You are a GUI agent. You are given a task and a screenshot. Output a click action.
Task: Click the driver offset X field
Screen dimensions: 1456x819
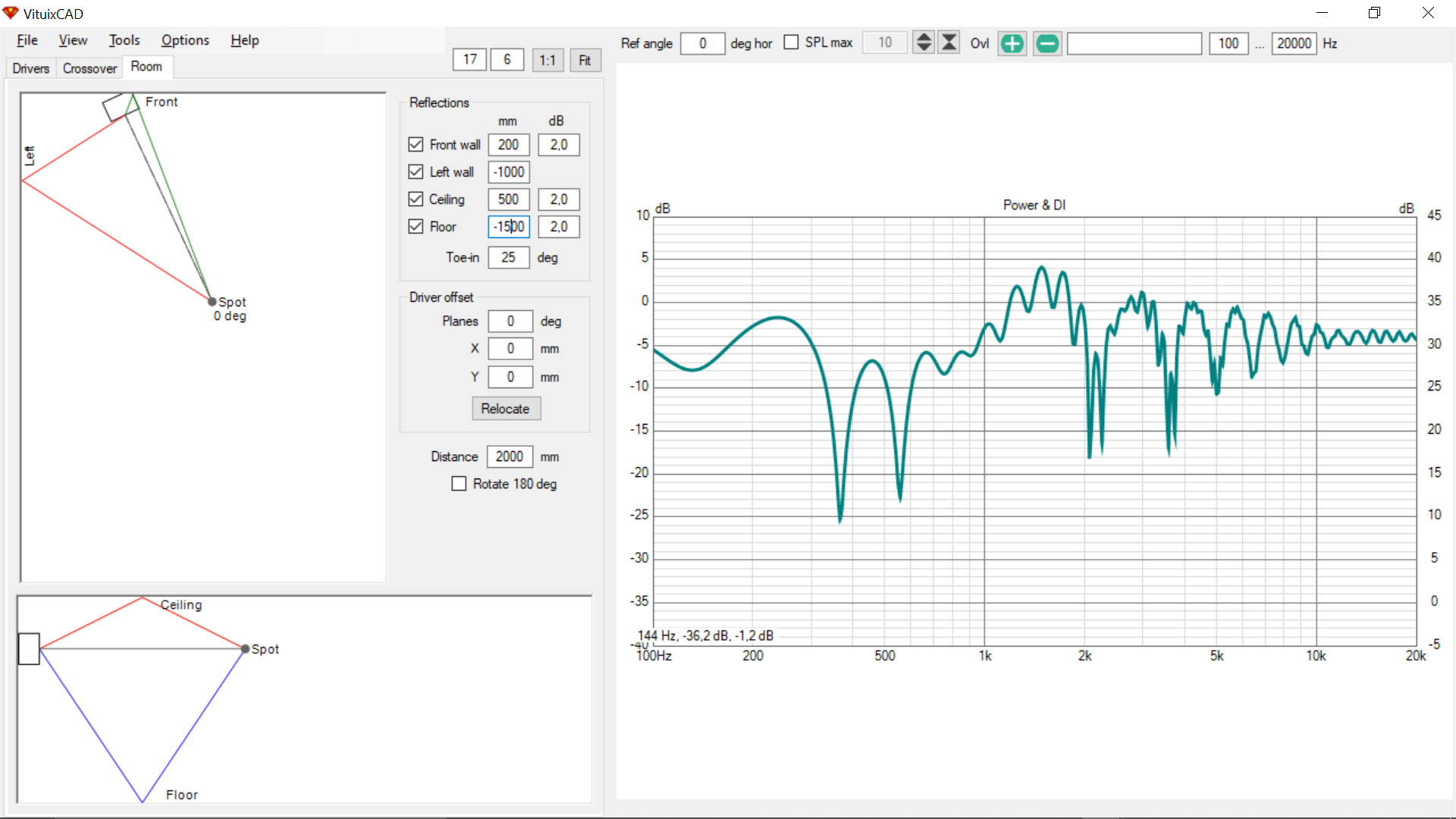[510, 349]
